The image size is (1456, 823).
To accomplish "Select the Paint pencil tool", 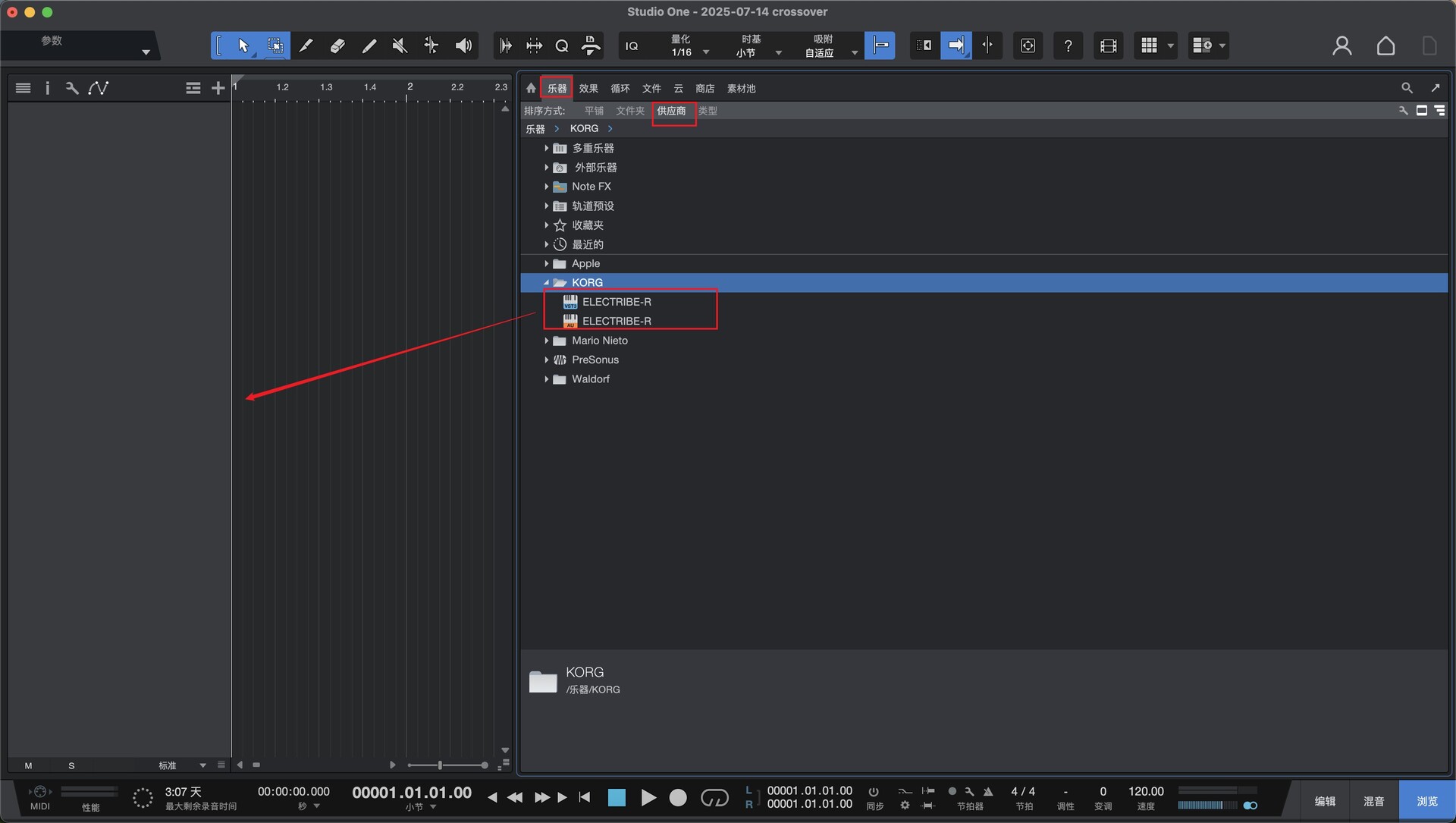I will coord(369,46).
